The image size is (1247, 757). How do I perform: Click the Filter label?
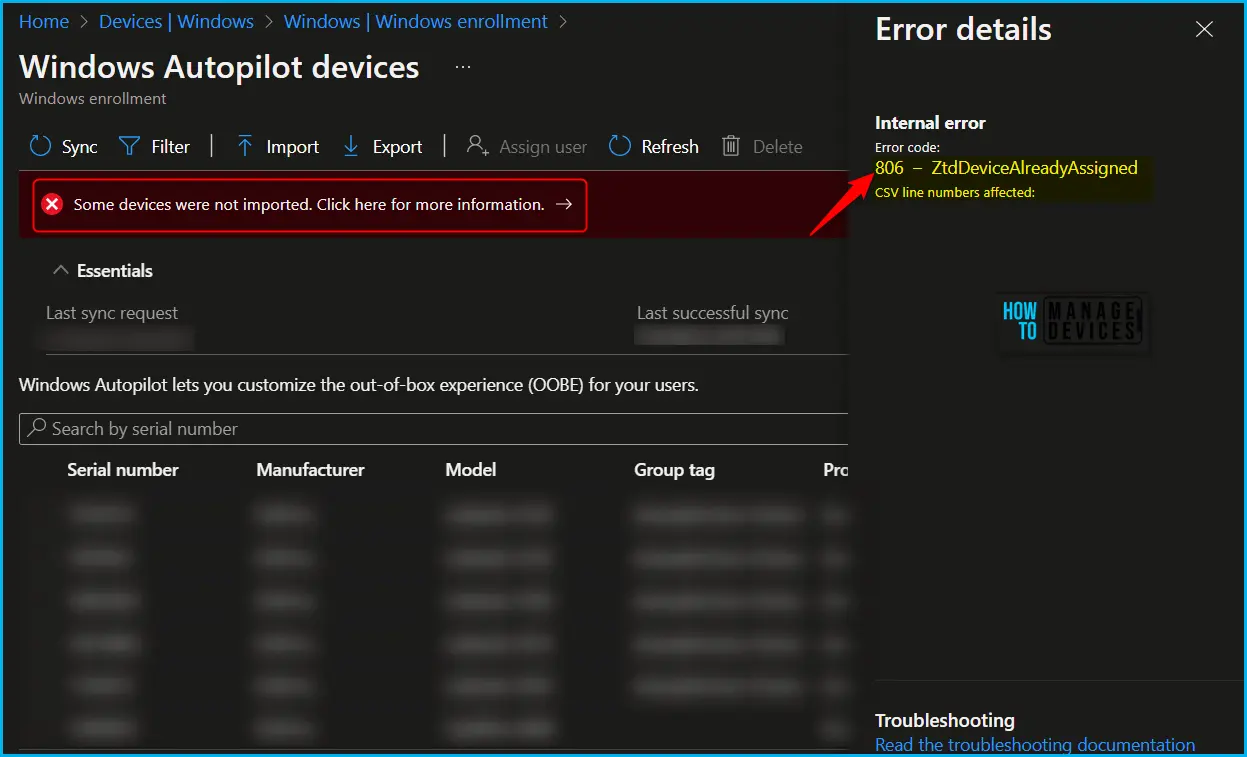pos(171,147)
